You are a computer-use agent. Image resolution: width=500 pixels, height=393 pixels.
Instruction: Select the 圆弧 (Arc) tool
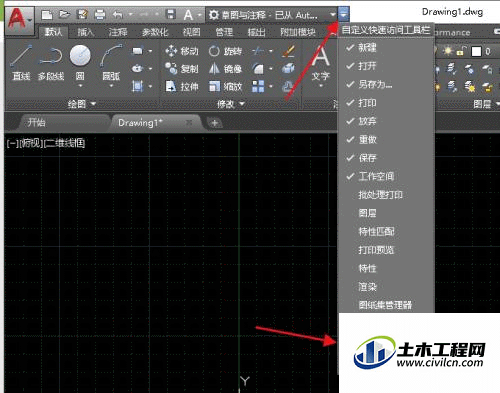(x=111, y=63)
